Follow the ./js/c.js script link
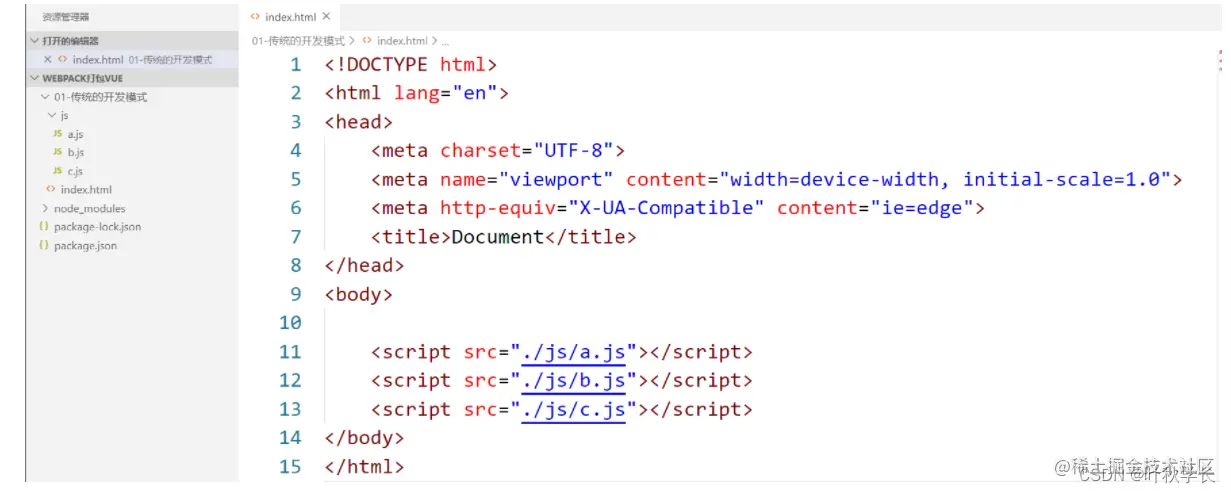The width and height of the screenshot is (1231, 493). 573,410
